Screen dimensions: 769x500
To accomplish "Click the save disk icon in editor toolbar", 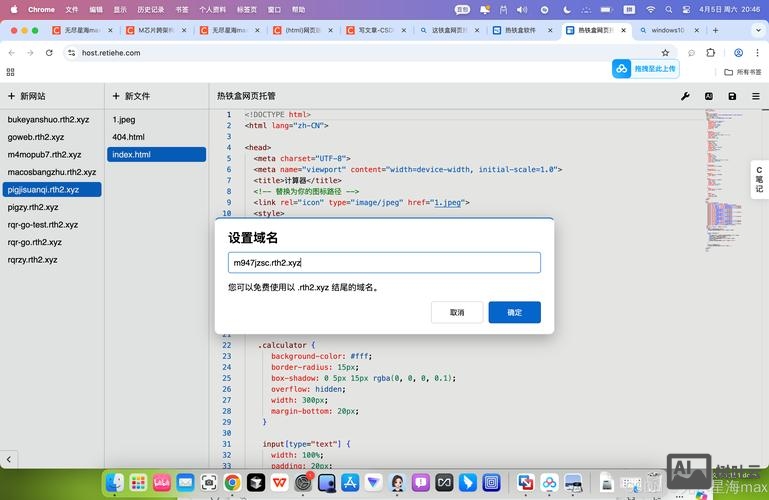I will pos(732,96).
